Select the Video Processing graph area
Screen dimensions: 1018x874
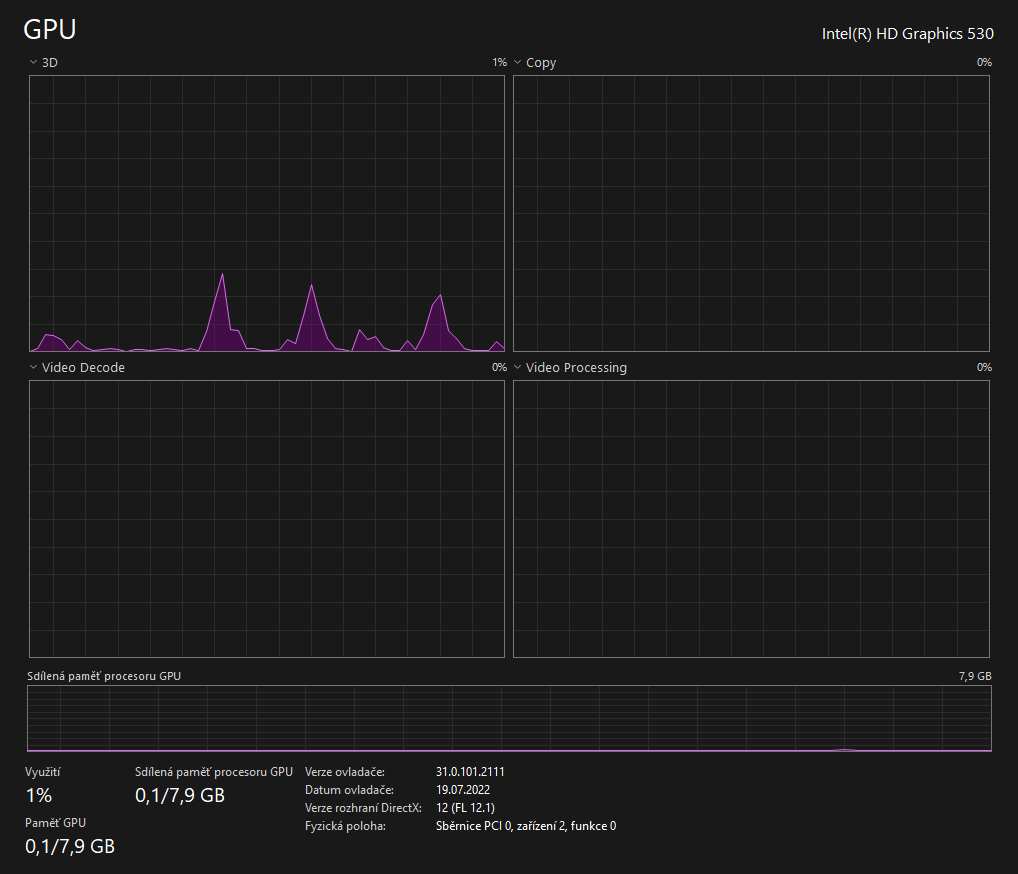click(751, 518)
